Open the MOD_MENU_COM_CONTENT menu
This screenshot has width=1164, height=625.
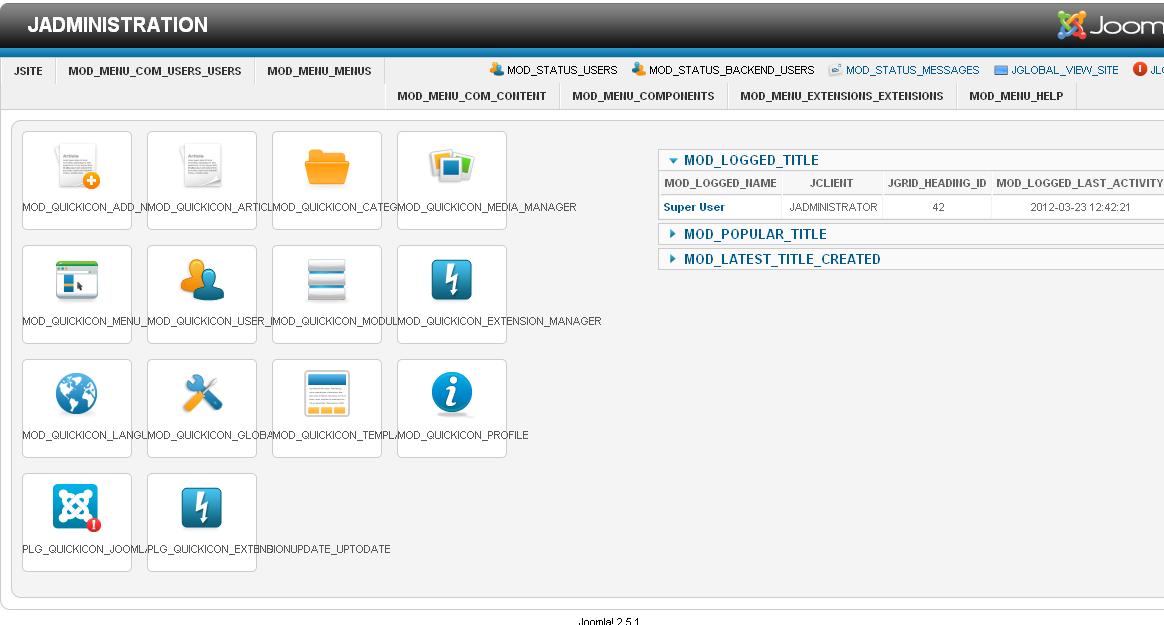coord(471,96)
